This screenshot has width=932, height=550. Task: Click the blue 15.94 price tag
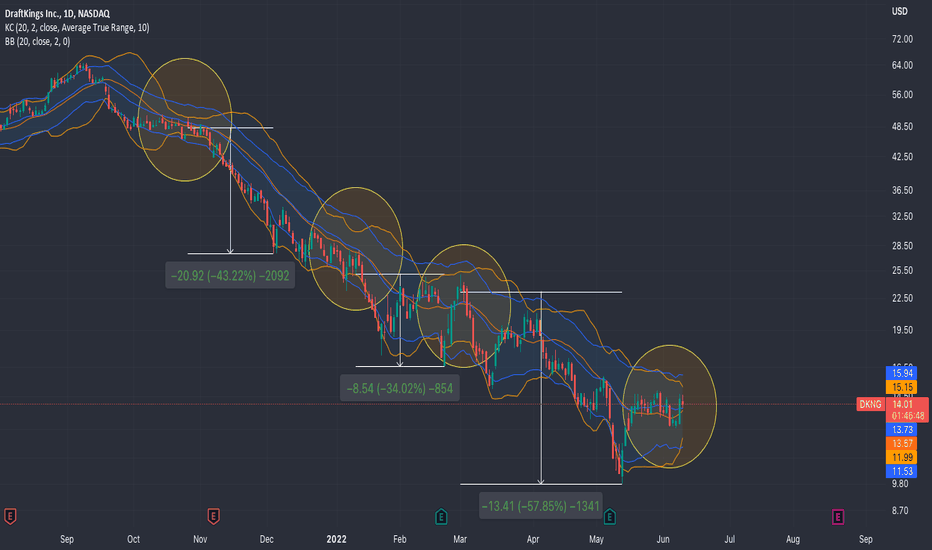click(902, 373)
